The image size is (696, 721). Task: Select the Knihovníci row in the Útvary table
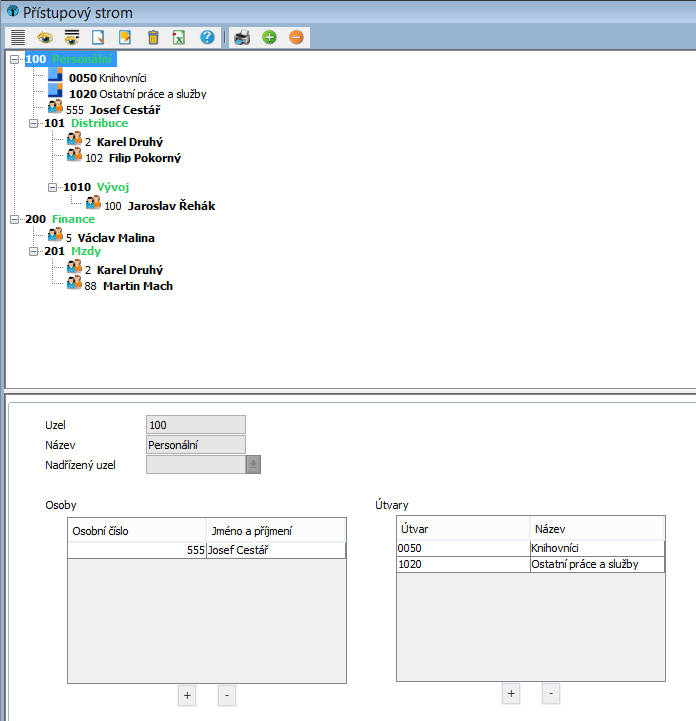pos(530,549)
